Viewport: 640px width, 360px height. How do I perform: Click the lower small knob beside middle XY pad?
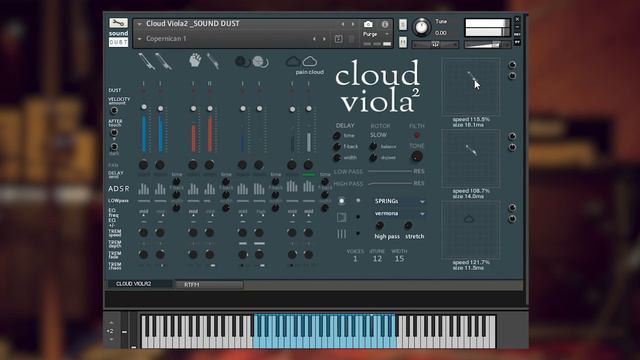pyautogui.click(x=512, y=147)
